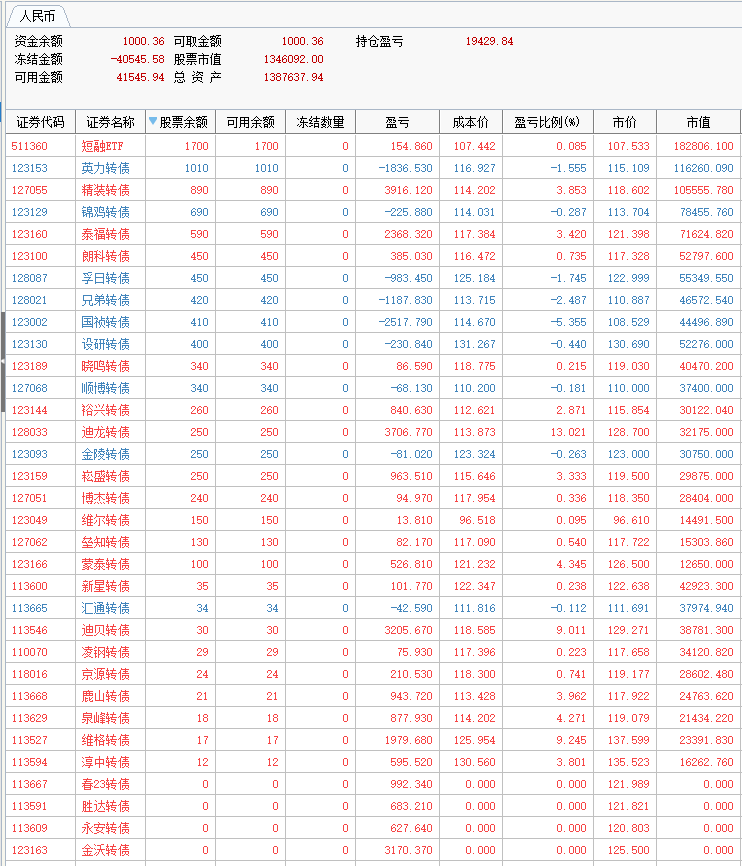Click 短融ETF market value 182806.100
This screenshot has width=742, height=866.
click(703, 146)
